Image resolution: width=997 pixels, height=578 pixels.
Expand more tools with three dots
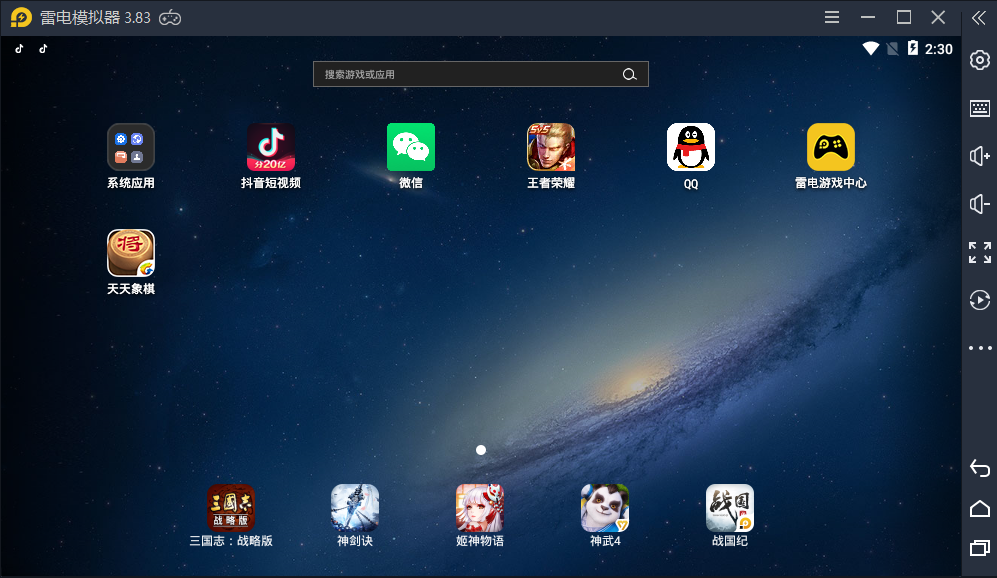click(x=980, y=348)
